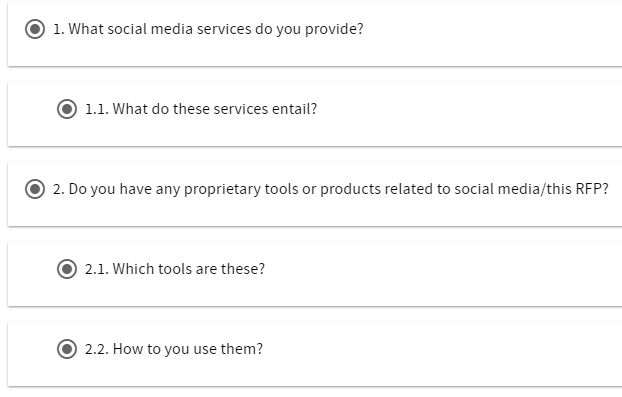Open 'What social media services do you provide?'
This screenshot has height=397, width=622.
[x=216, y=29]
